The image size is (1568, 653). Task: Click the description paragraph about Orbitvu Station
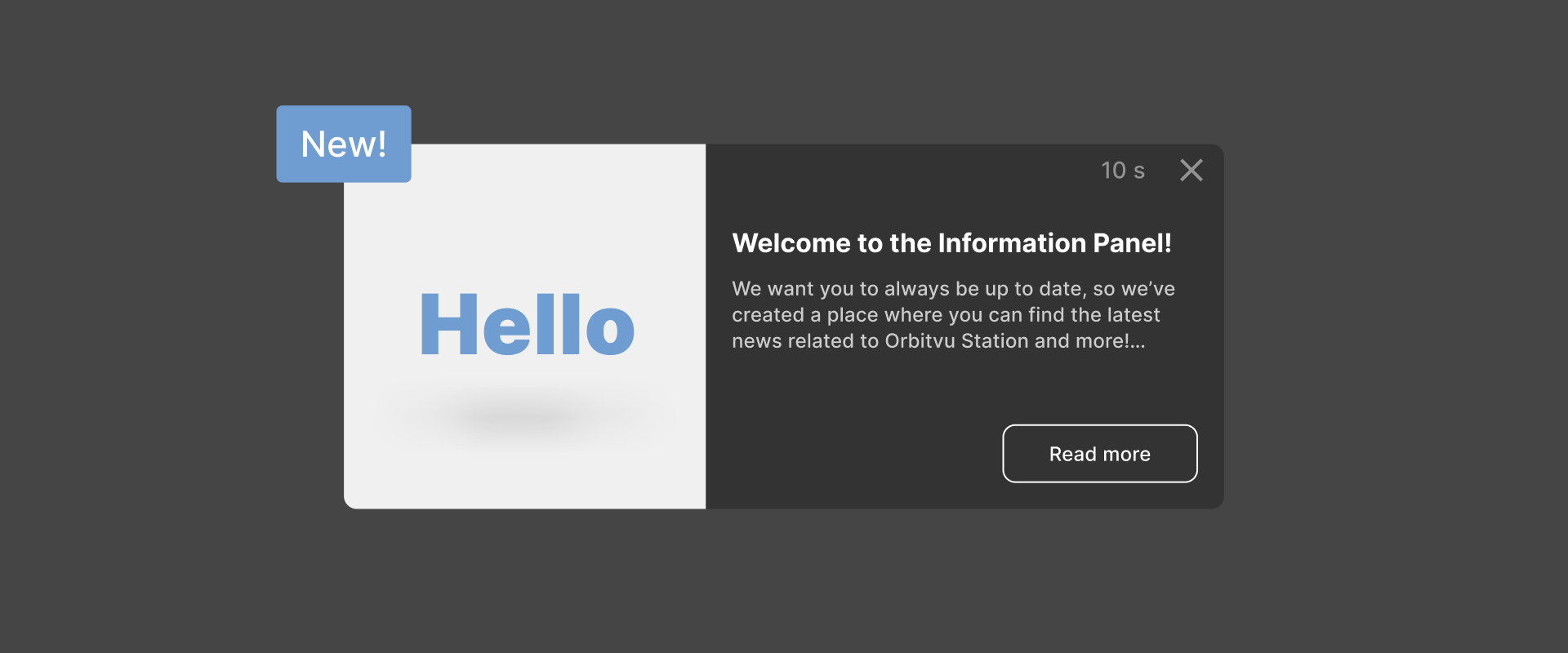(x=952, y=315)
